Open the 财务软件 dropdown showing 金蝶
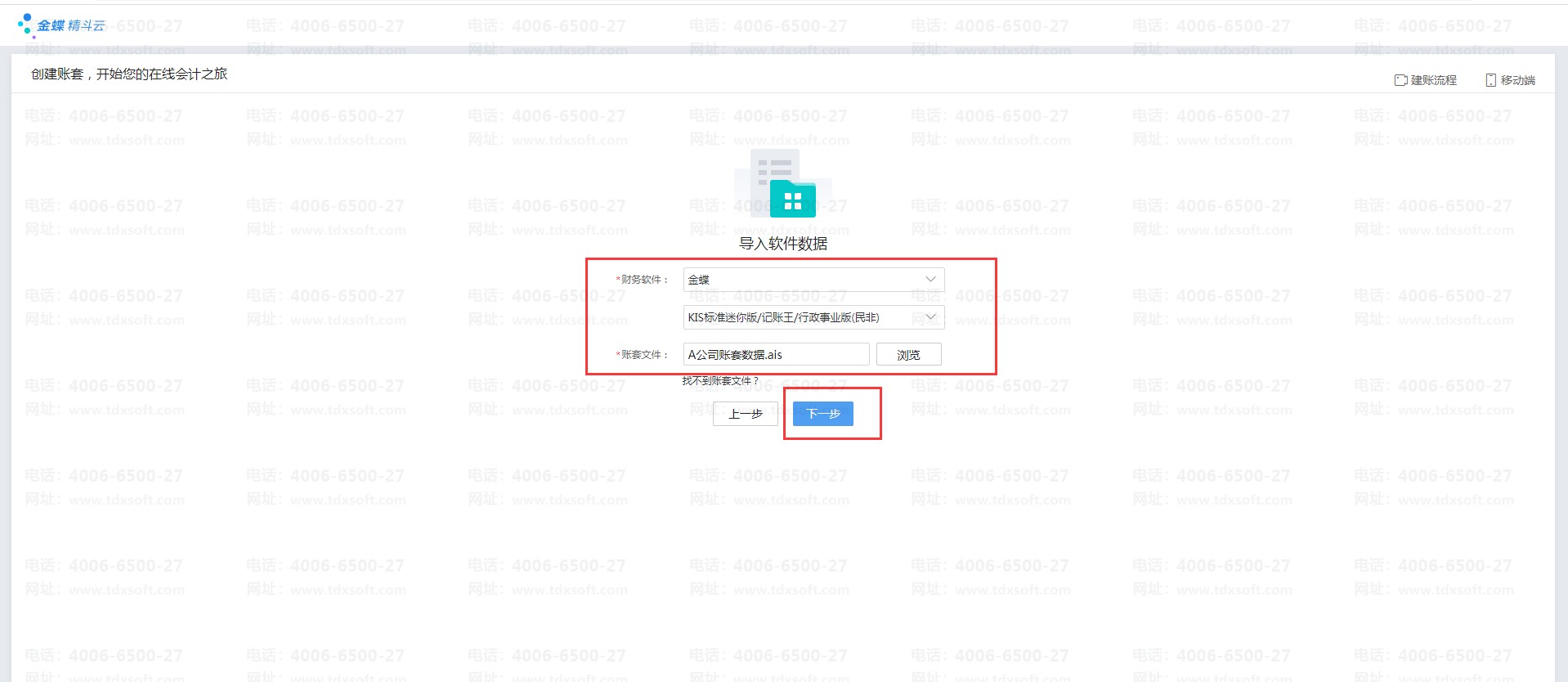This screenshot has width=1568, height=682. click(x=804, y=280)
